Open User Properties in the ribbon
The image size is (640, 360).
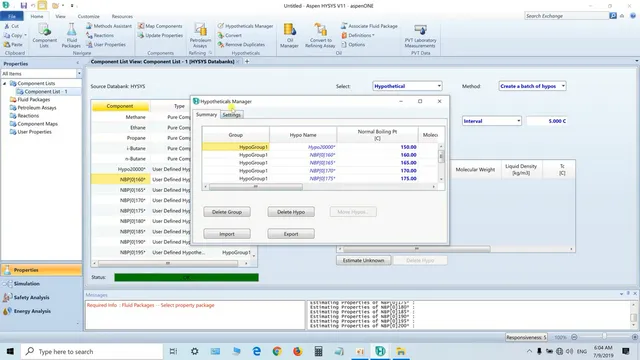tap(106, 44)
